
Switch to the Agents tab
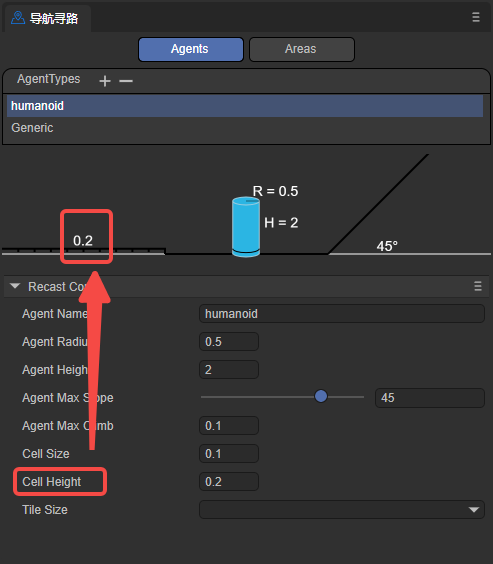(191, 49)
